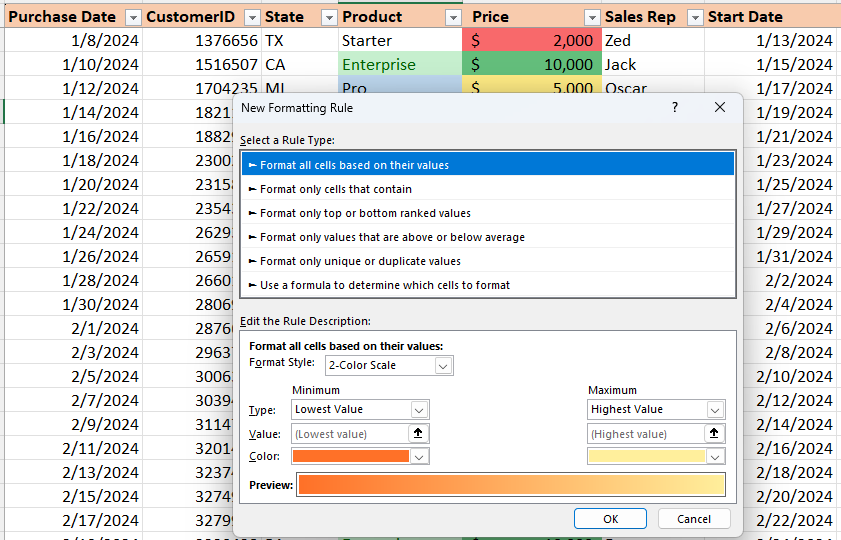Click the Minimum Value input field

(350, 434)
